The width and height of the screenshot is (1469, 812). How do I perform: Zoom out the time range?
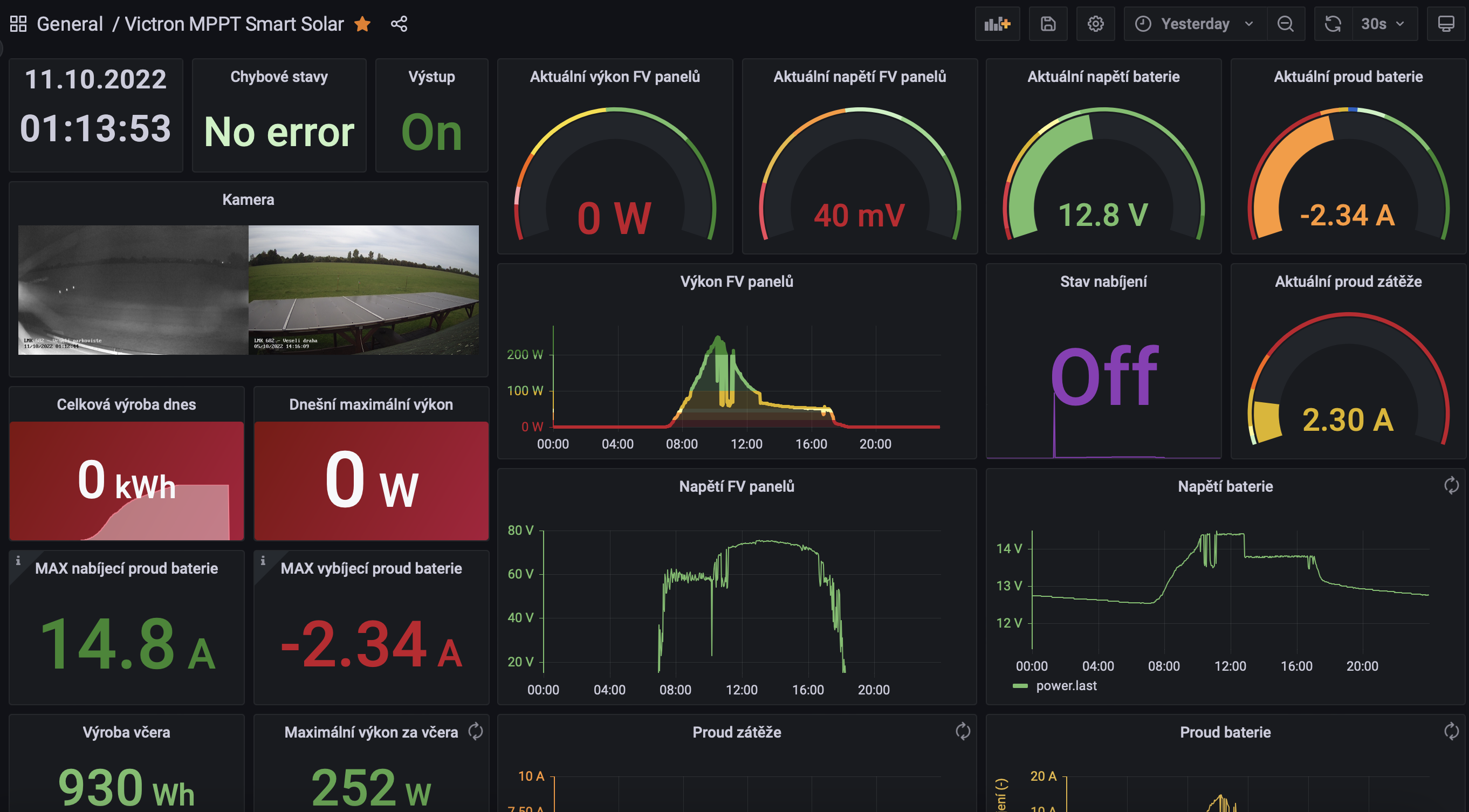[1286, 24]
